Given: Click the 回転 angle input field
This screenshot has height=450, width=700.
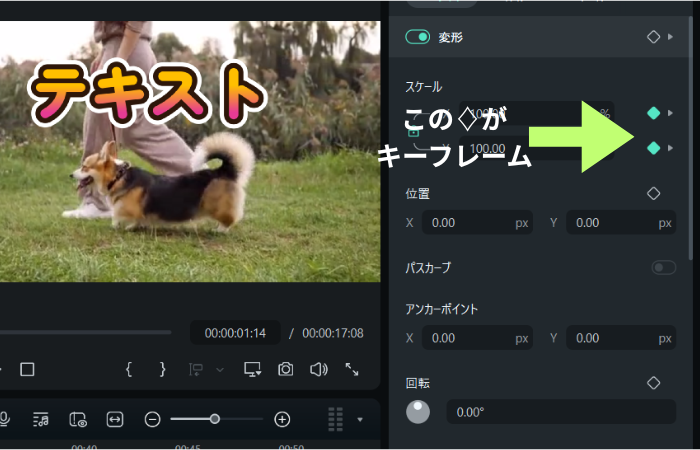Looking at the screenshot, I should tap(560, 411).
